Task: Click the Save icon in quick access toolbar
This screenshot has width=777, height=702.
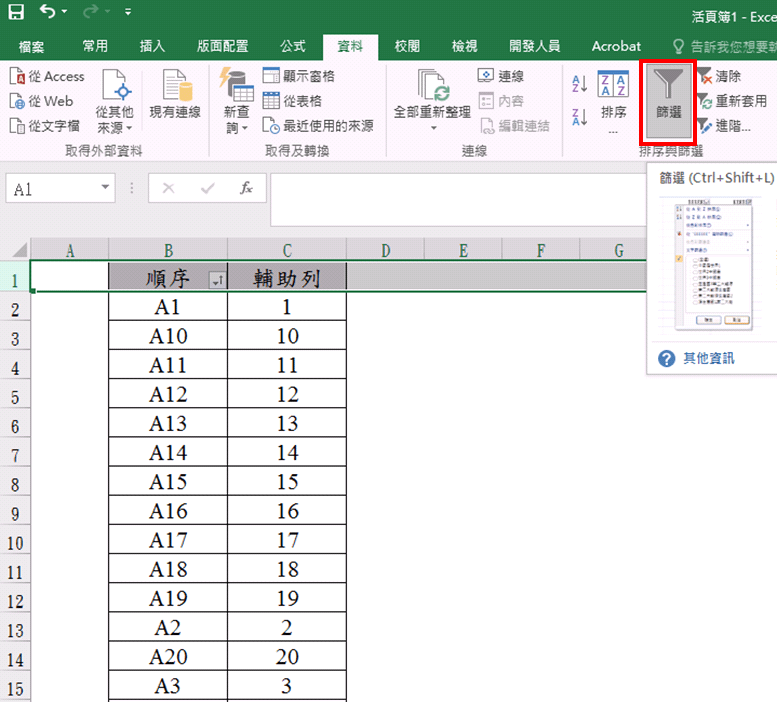Action: point(18,14)
